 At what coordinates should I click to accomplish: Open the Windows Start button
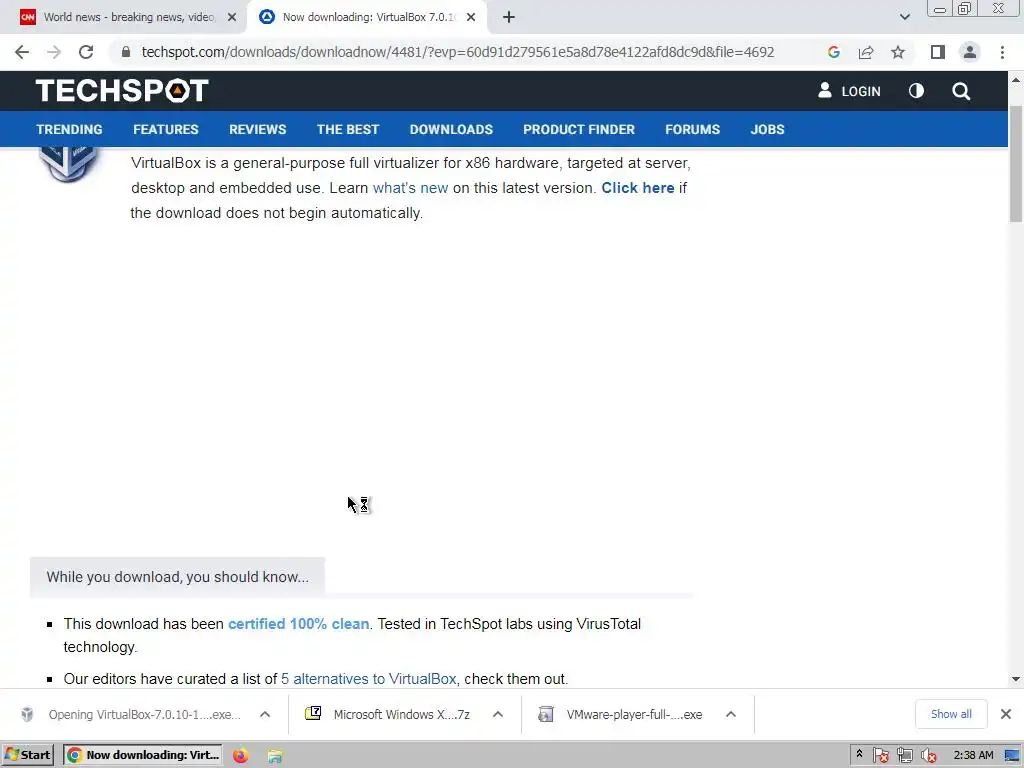[x=28, y=755]
